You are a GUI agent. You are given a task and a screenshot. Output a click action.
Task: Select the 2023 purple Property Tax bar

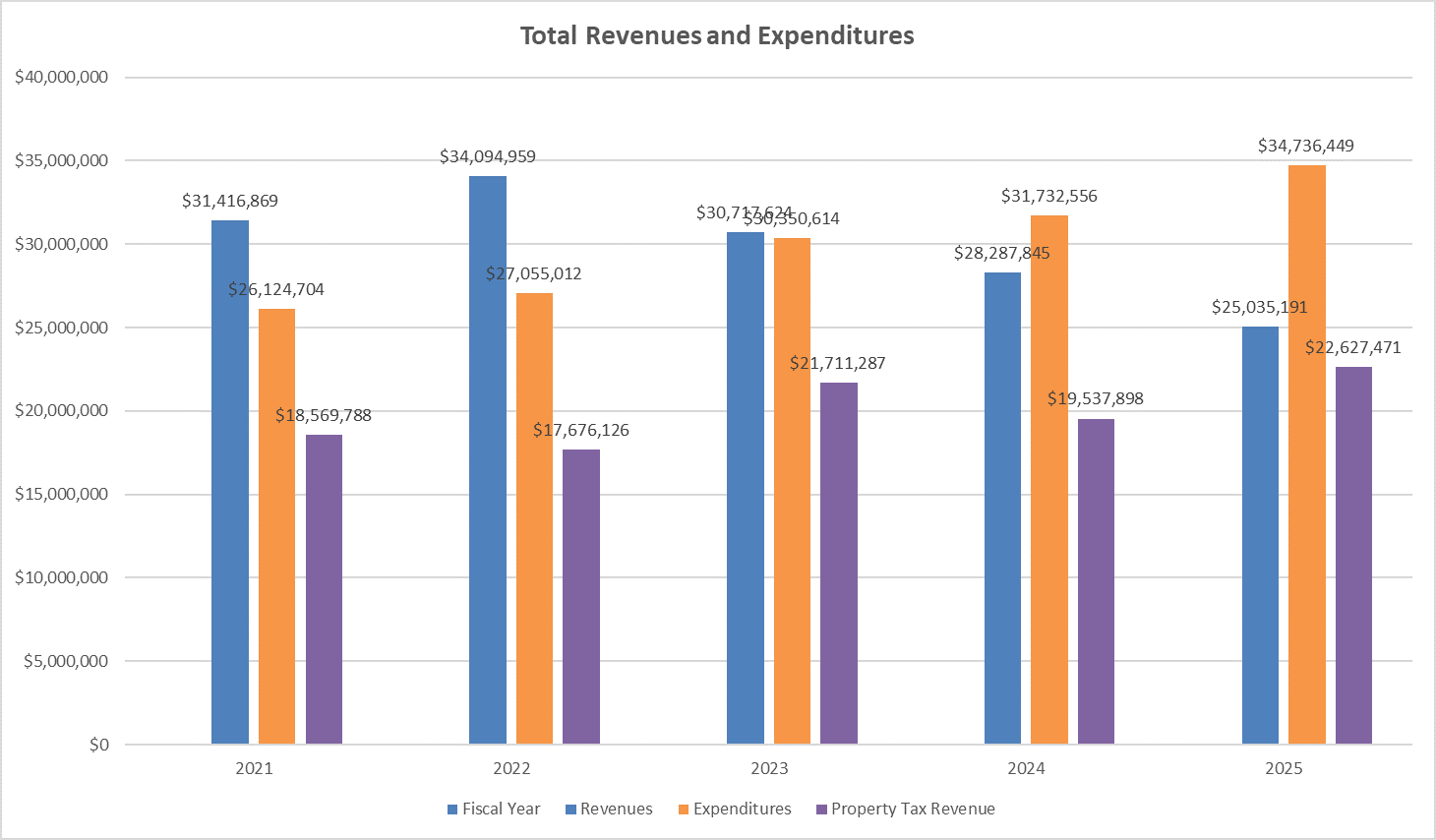(x=839, y=563)
